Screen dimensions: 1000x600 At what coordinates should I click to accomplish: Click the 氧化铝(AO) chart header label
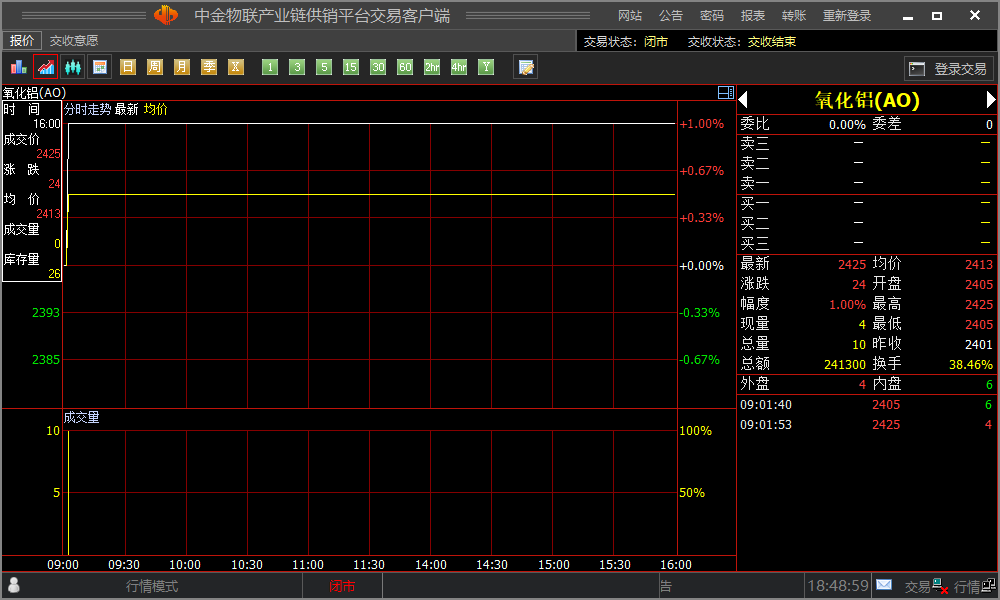34,93
